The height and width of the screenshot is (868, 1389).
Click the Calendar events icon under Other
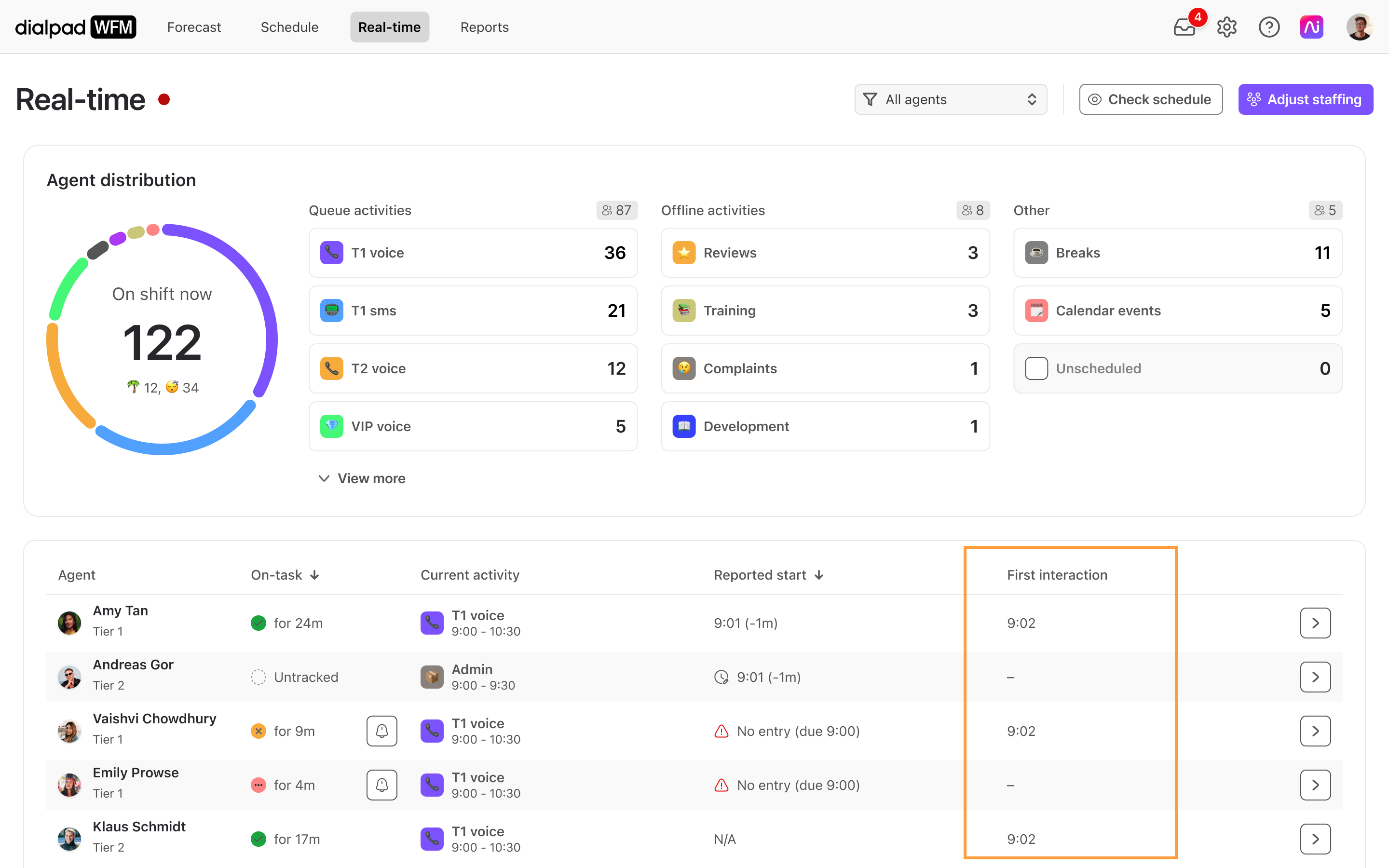coord(1037,310)
